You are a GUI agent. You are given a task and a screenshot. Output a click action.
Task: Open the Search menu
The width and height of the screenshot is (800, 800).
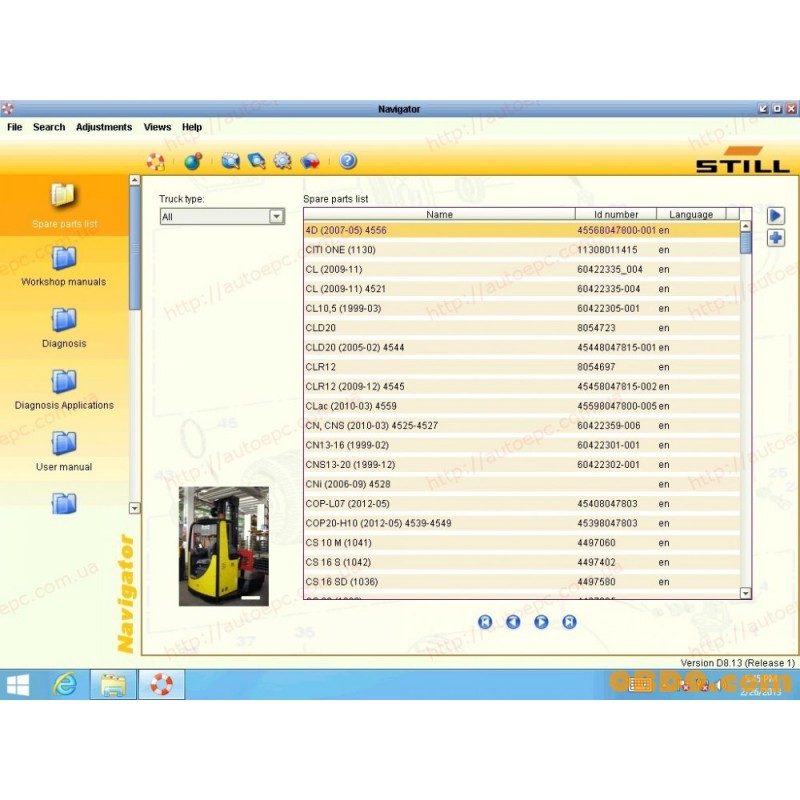49,127
